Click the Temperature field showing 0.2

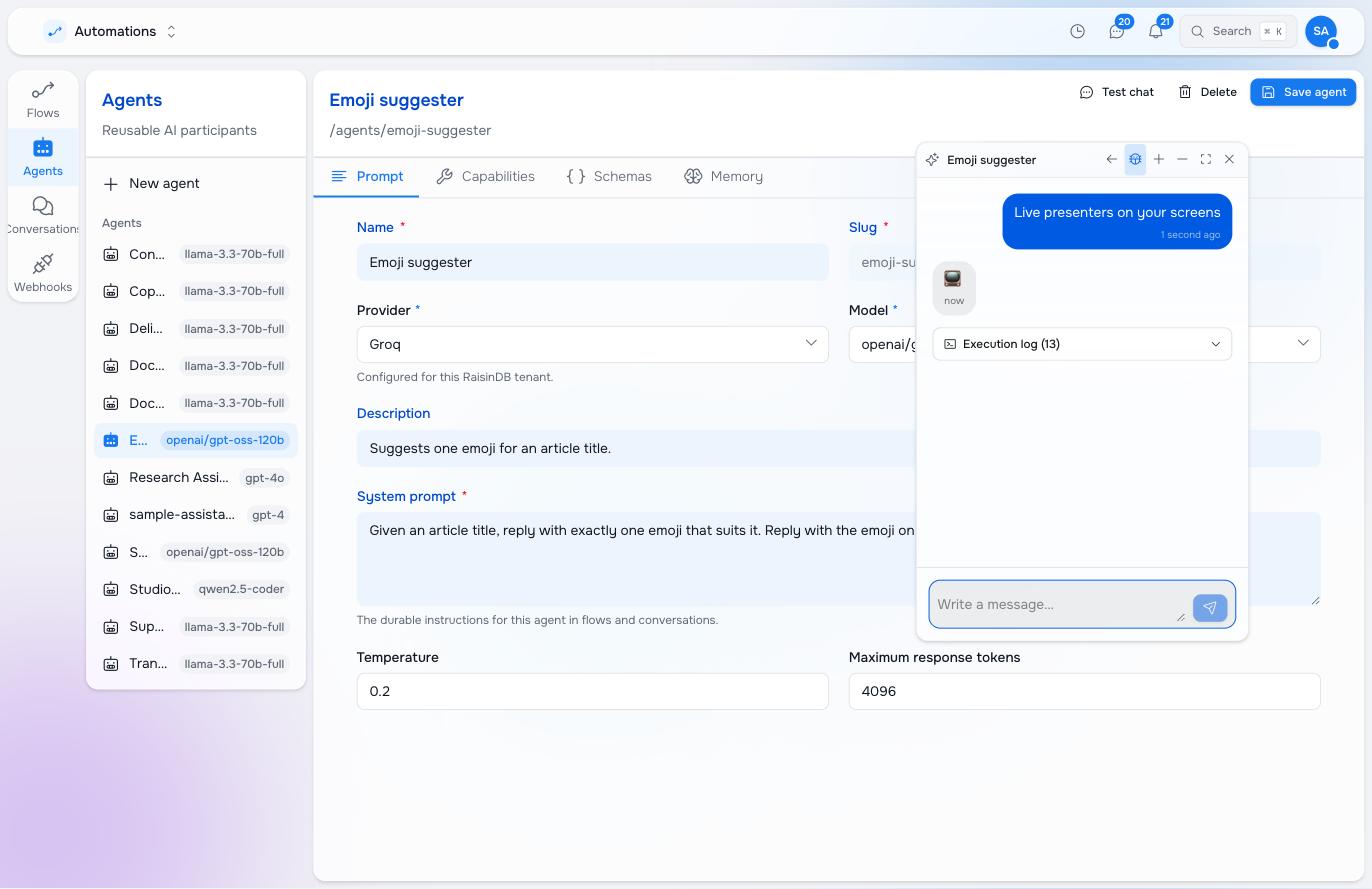point(592,691)
